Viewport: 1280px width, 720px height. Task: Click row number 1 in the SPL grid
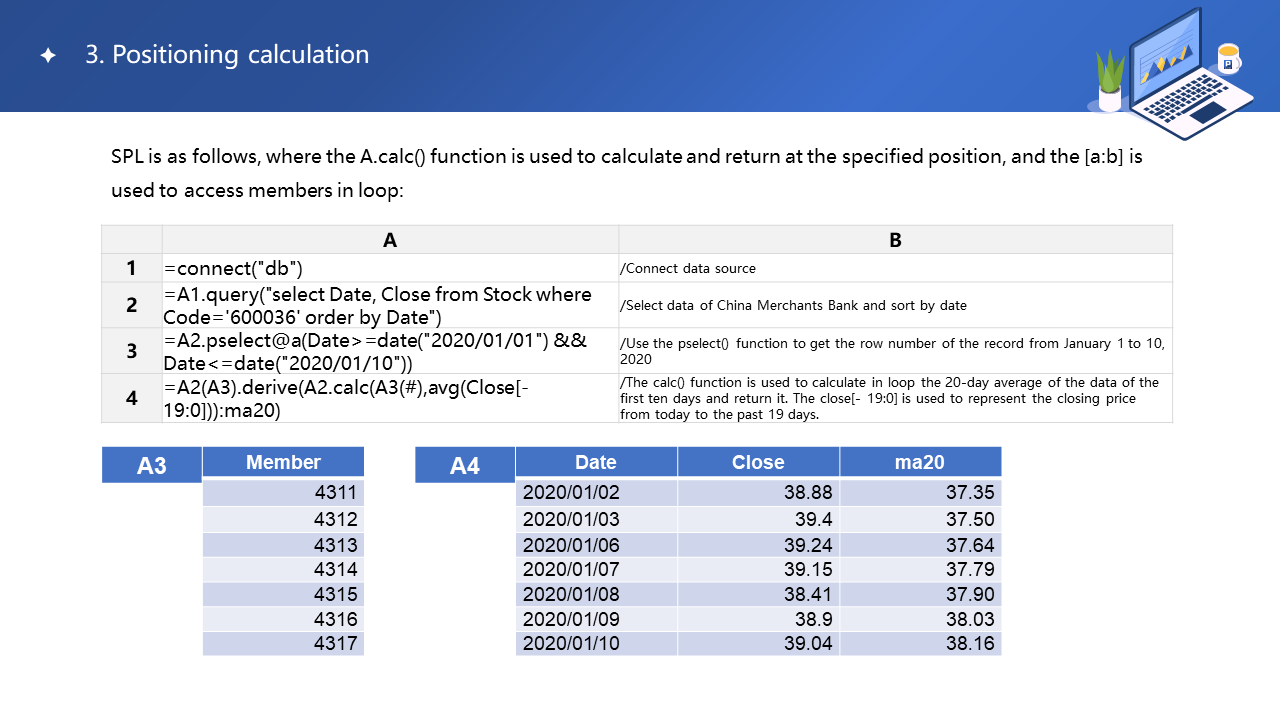click(x=131, y=268)
